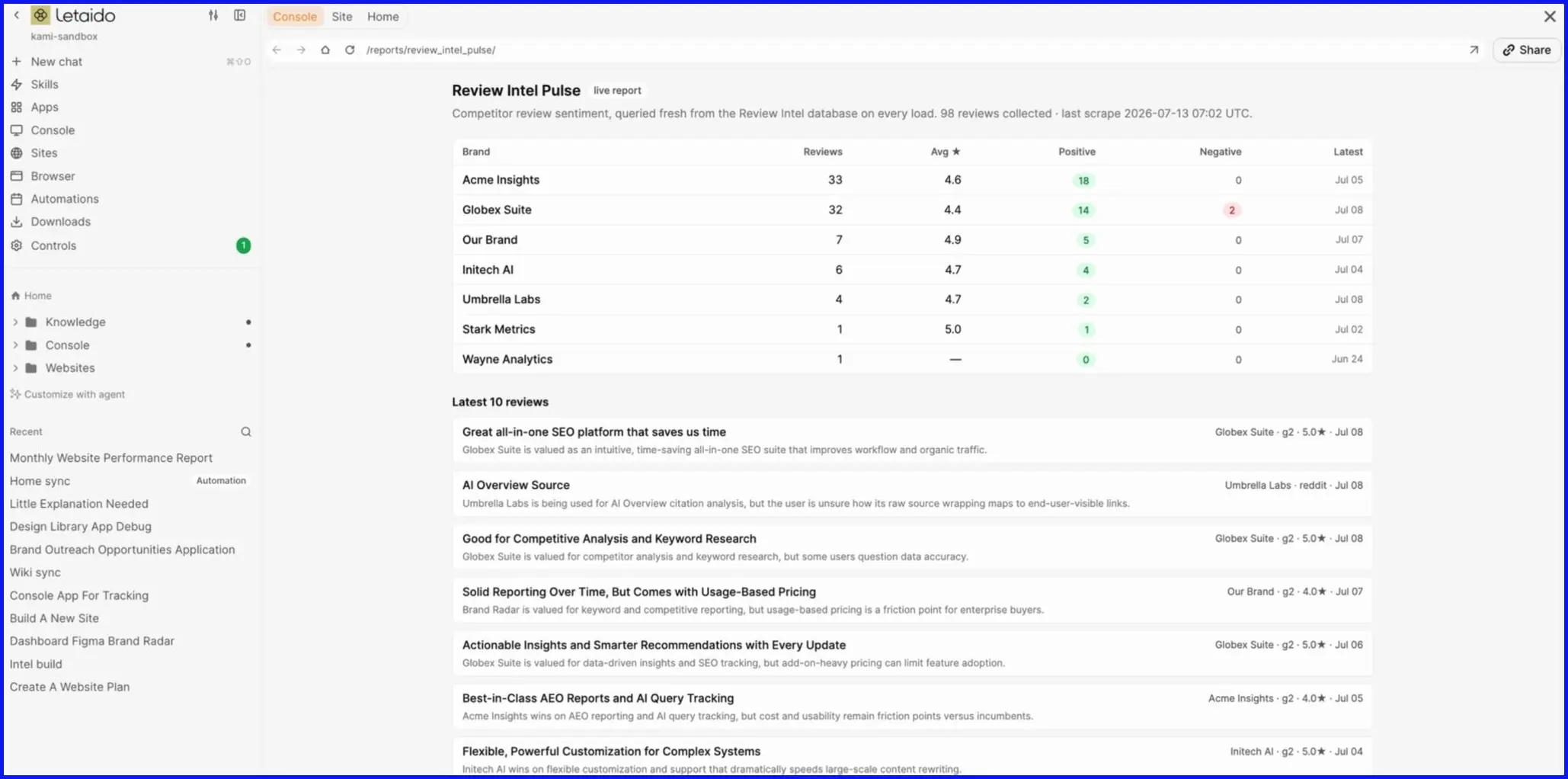Open the settings sliders icon beside Letaido
The width and height of the screenshot is (1568, 779).
click(x=213, y=15)
